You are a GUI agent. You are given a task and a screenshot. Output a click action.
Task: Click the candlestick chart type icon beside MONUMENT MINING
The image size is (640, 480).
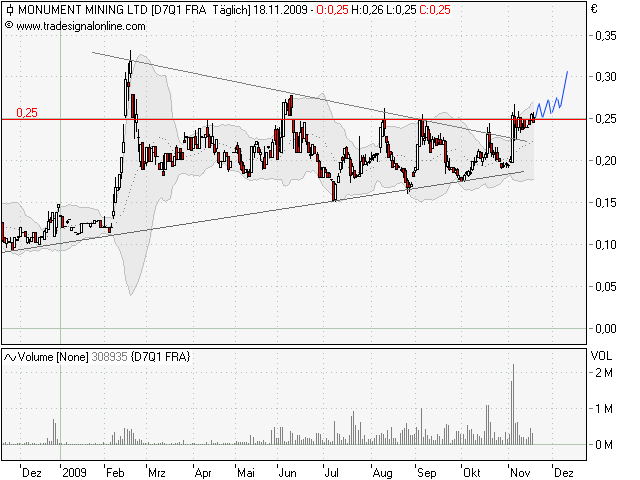[9, 10]
